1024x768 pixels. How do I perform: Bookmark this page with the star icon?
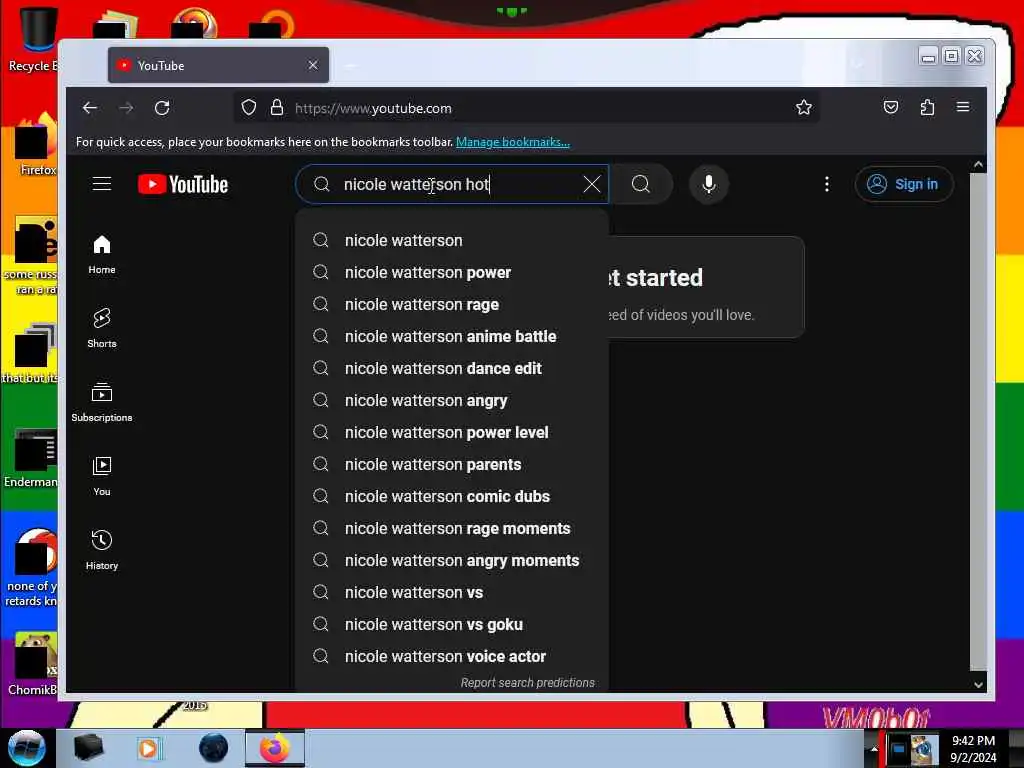click(804, 107)
